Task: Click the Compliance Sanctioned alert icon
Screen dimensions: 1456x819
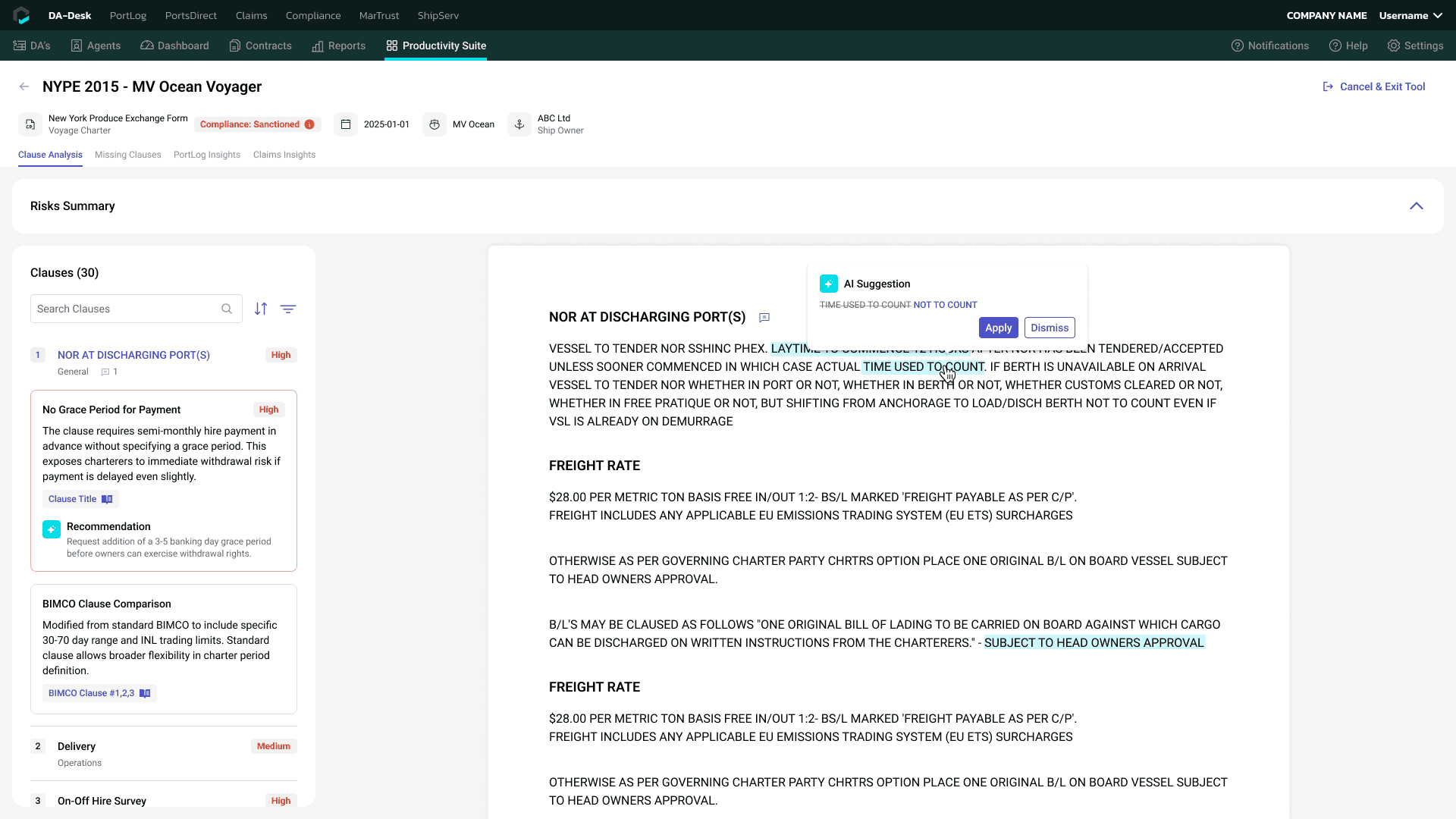Action: (x=309, y=124)
